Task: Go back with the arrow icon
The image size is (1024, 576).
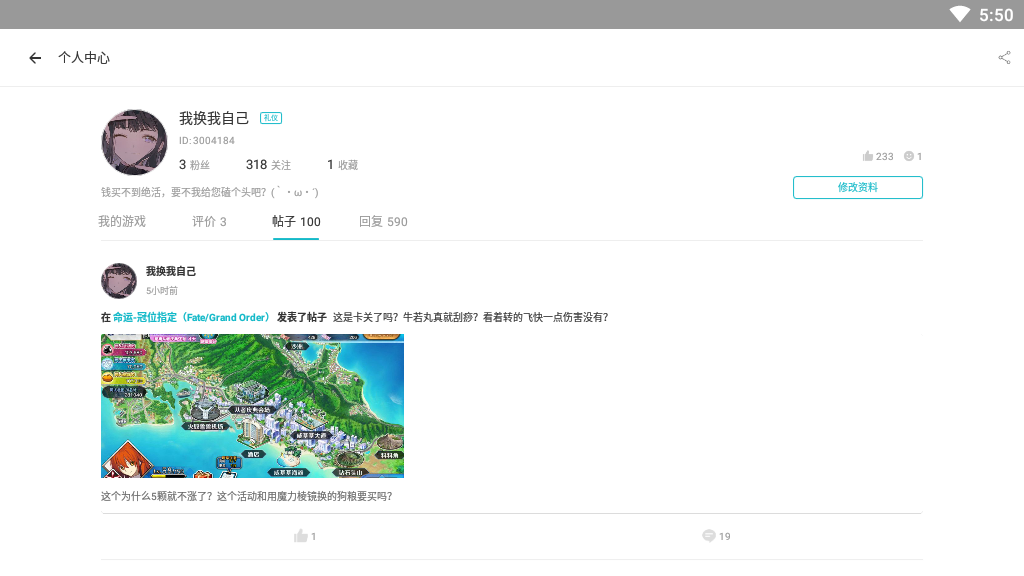Action: pyautogui.click(x=35, y=58)
